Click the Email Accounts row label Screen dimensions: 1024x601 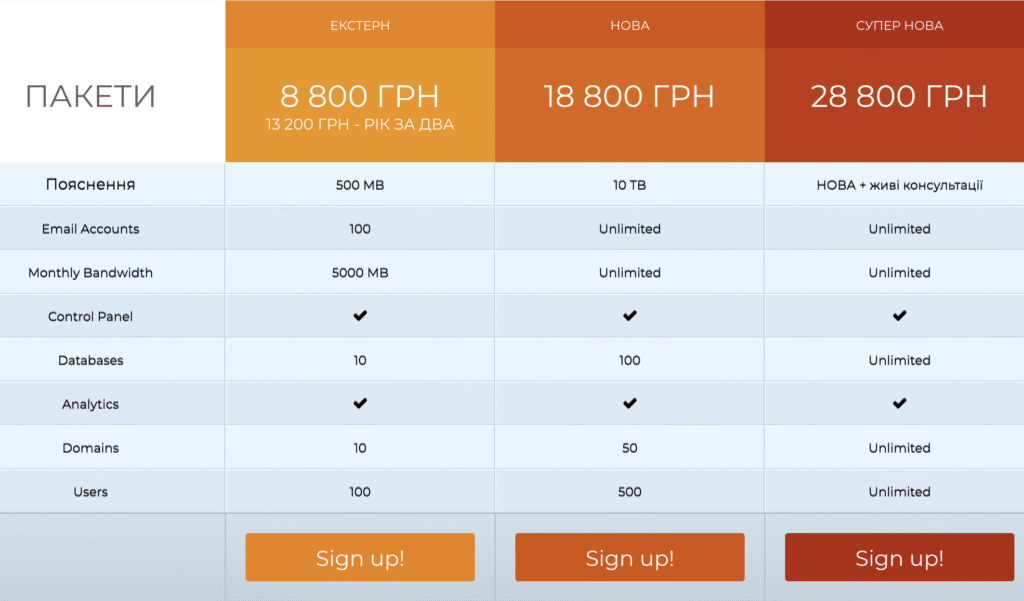[91, 229]
